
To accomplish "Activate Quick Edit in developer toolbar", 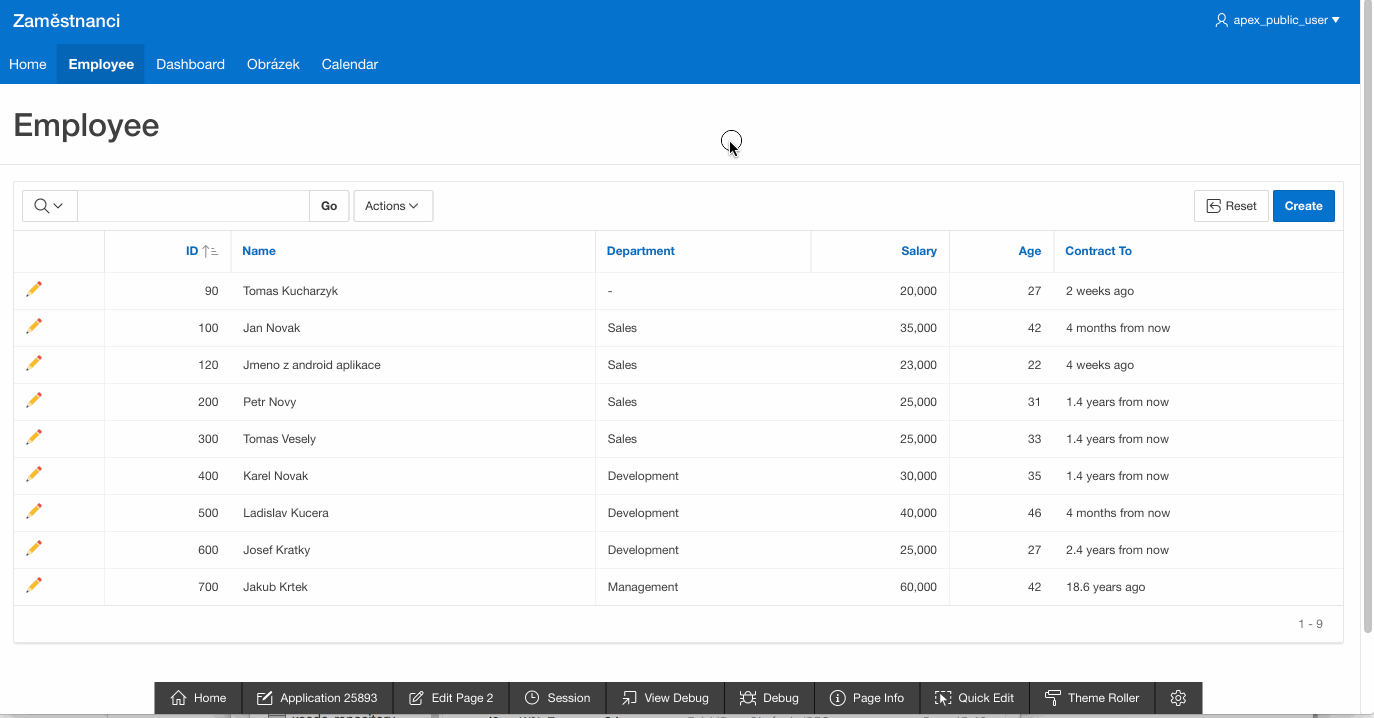I will 974,698.
